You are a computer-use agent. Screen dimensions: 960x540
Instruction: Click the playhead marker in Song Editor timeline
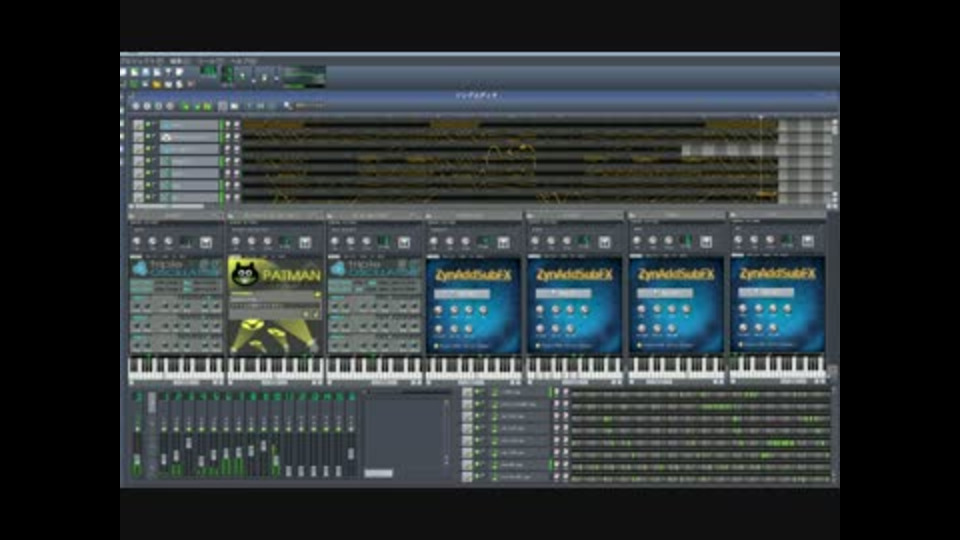[761, 116]
